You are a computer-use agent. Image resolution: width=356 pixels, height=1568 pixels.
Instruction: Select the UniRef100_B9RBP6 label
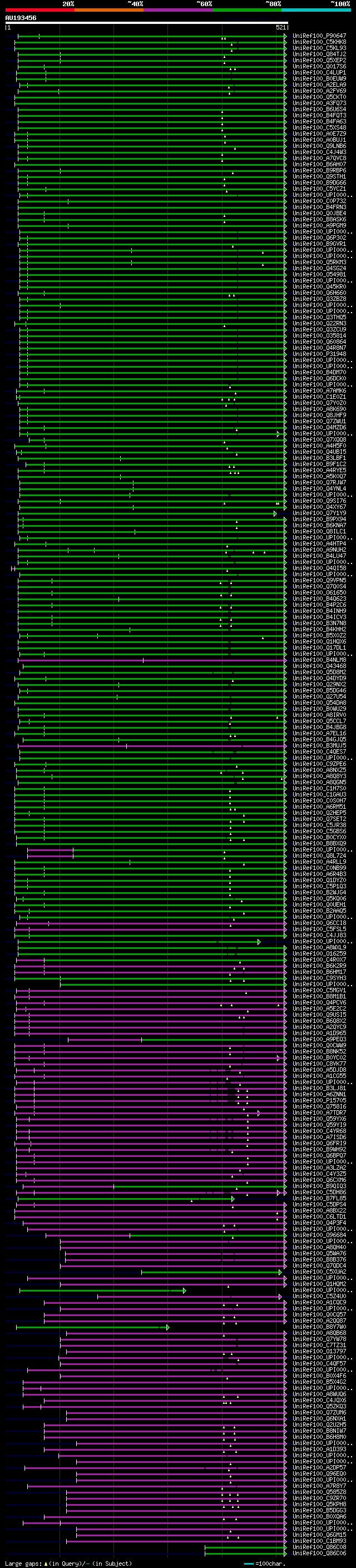pyautogui.click(x=319, y=170)
